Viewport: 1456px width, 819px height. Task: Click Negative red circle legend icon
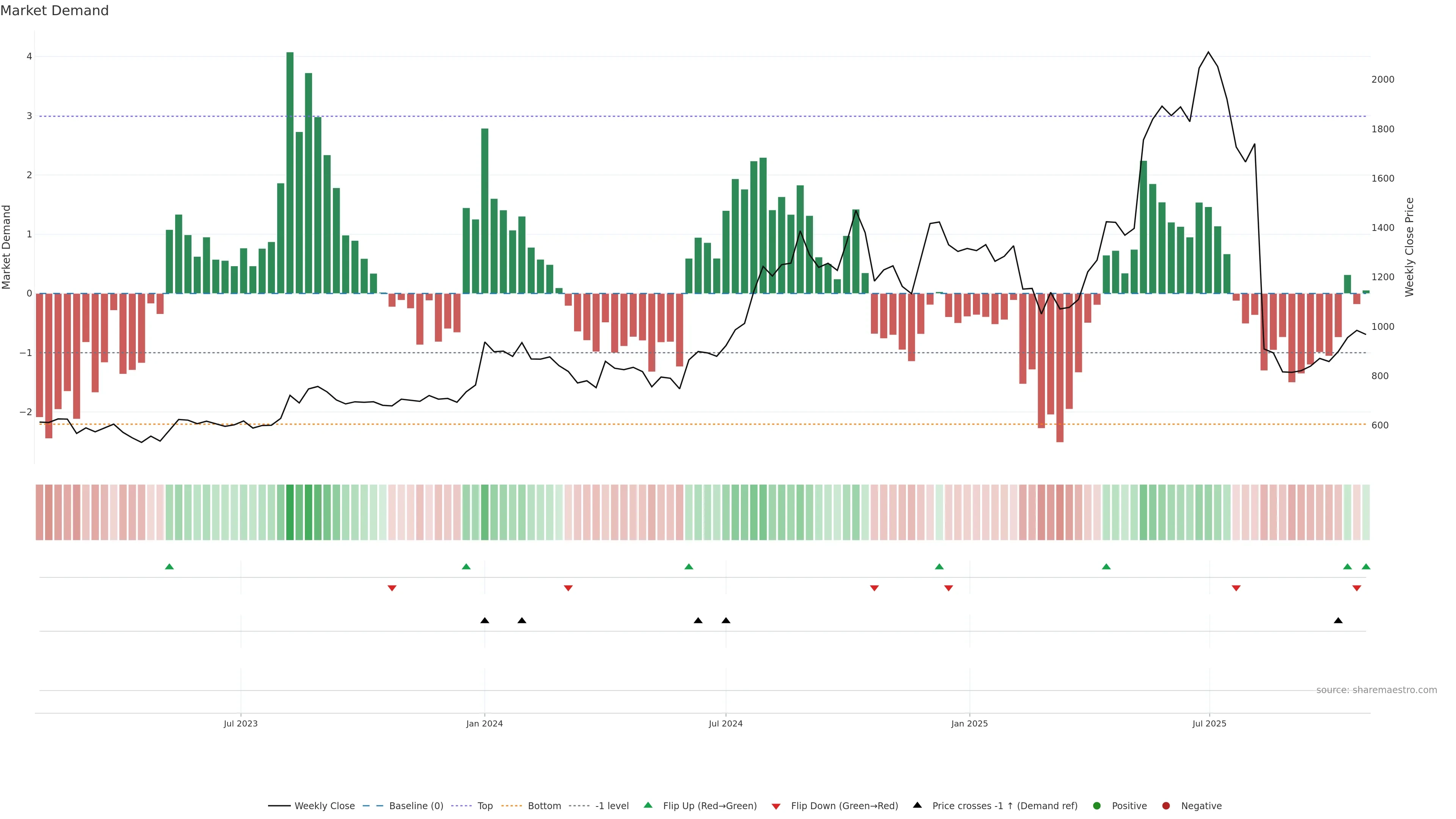1166,806
